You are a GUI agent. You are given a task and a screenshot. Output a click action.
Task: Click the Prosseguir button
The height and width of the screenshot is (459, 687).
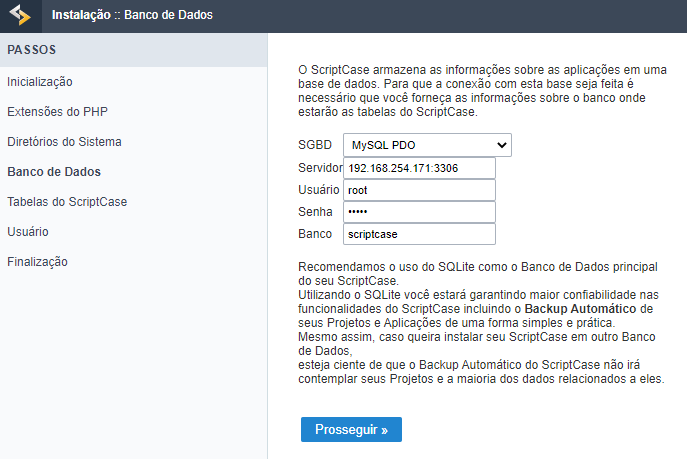pyautogui.click(x=351, y=429)
